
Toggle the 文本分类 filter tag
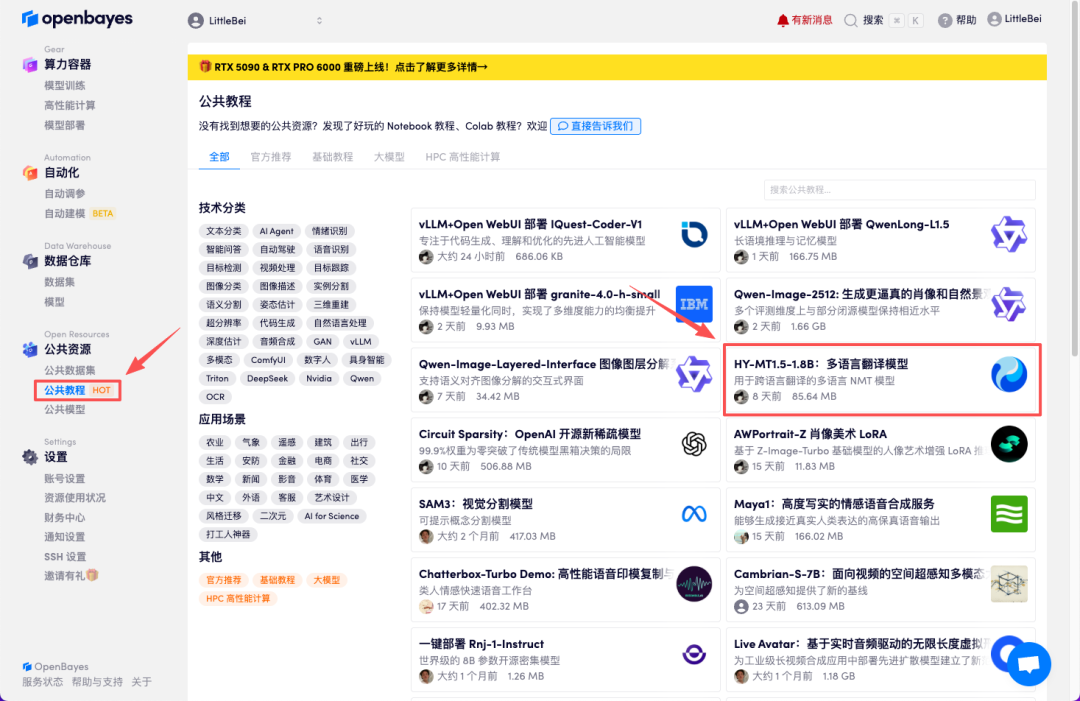coord(222,231)
